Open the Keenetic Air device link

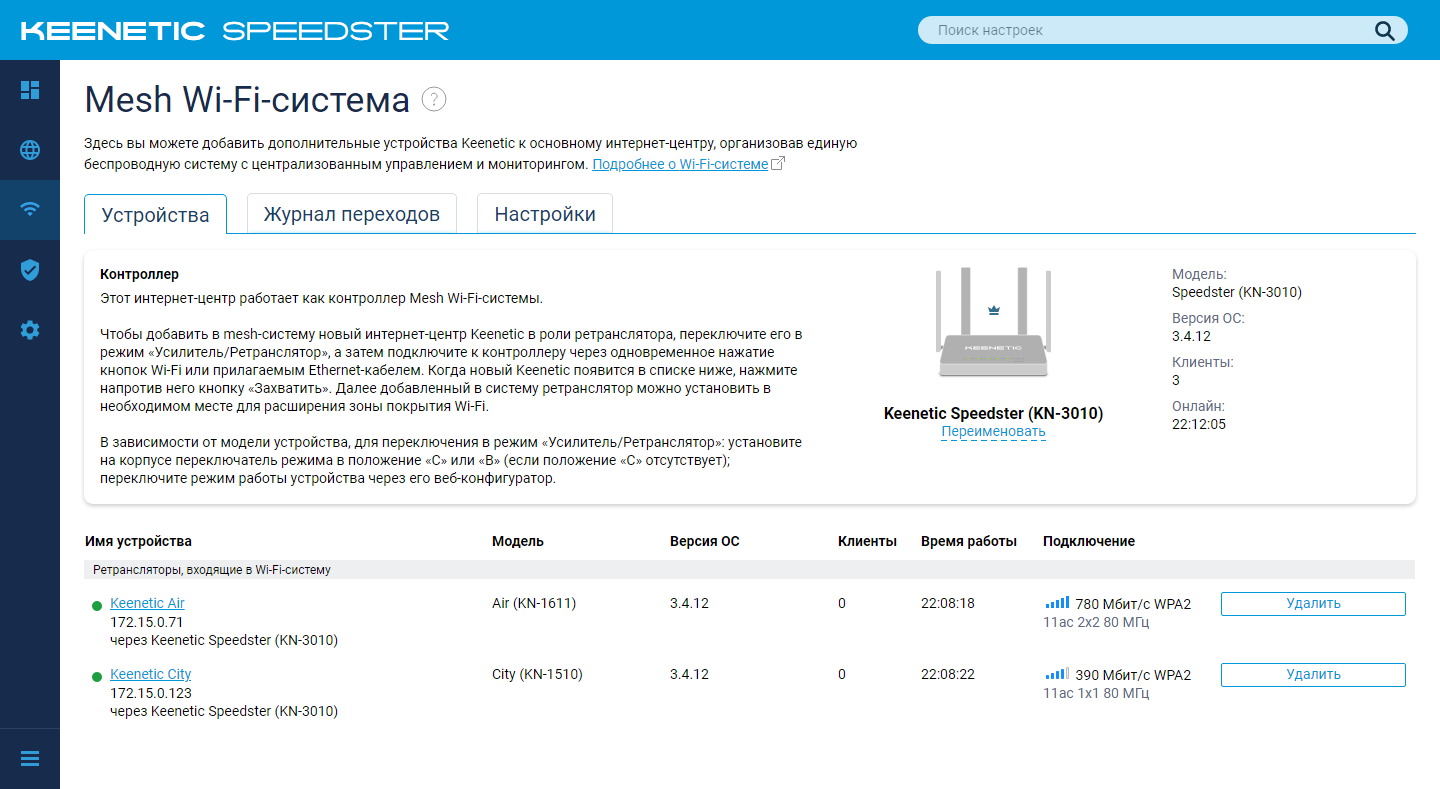pyautogui.click(x=147, y=603)
